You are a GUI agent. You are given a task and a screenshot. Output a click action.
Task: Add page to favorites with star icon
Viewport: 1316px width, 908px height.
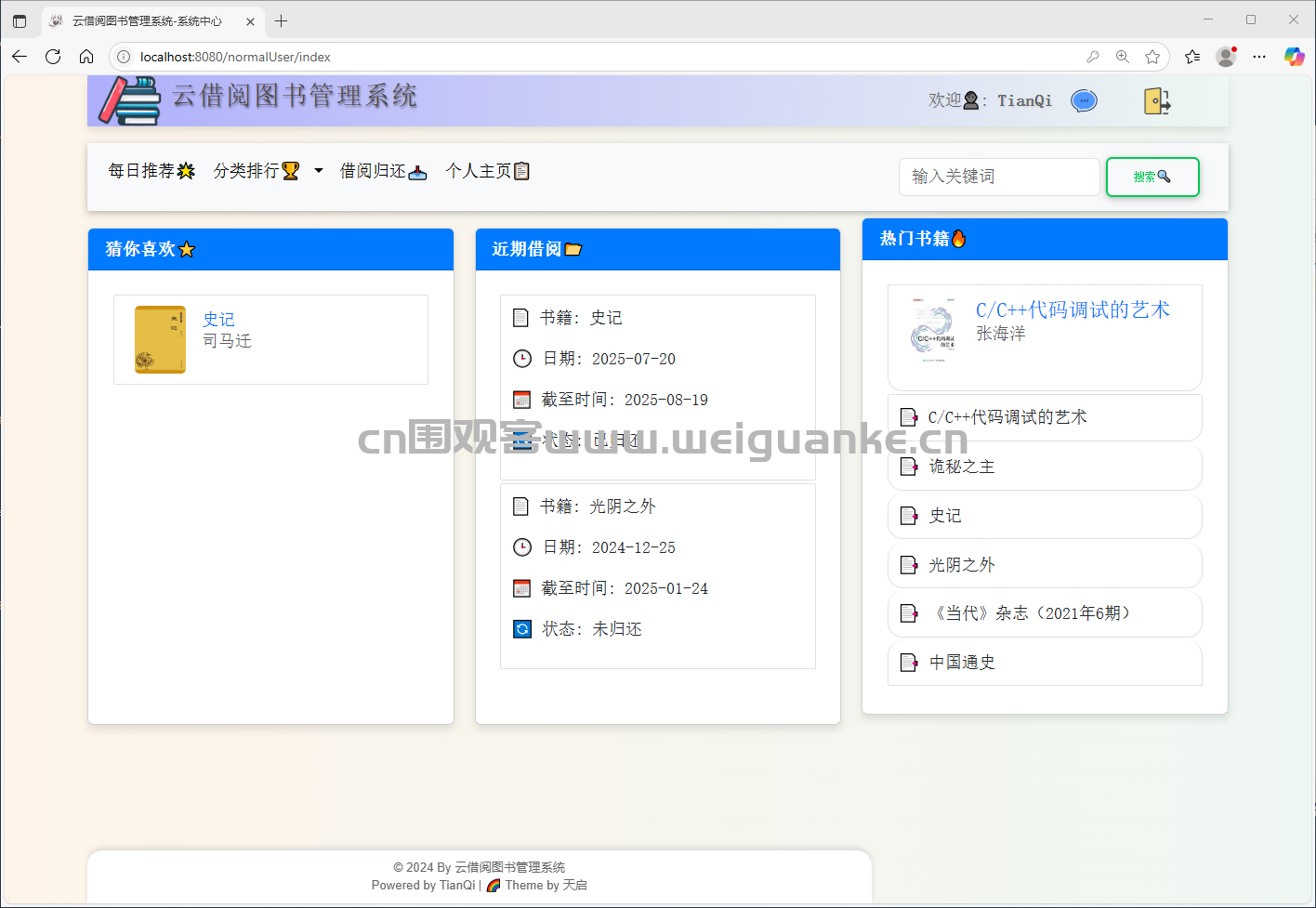(x=1152, y=57)
